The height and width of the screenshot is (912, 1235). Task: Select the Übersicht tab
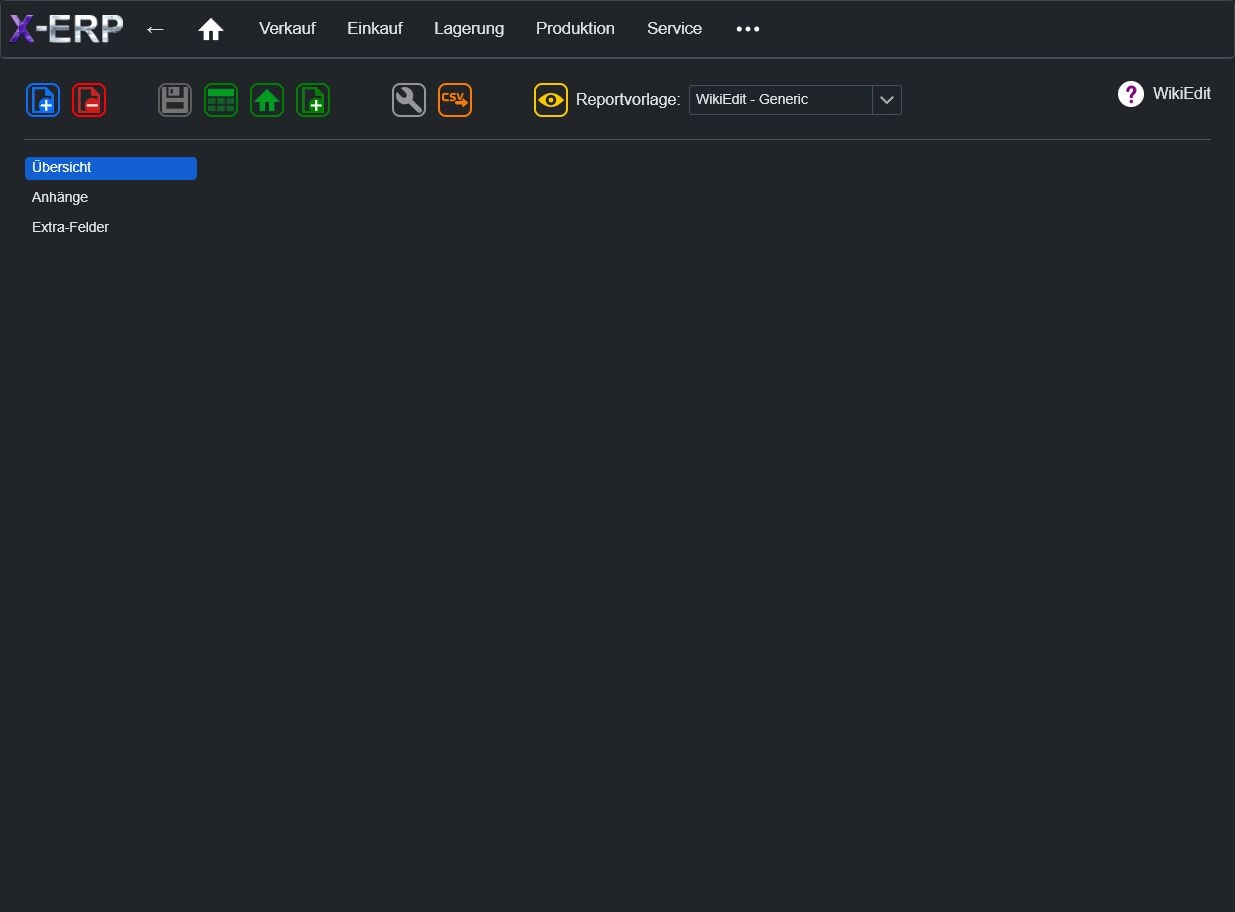(x=111, y=168)
